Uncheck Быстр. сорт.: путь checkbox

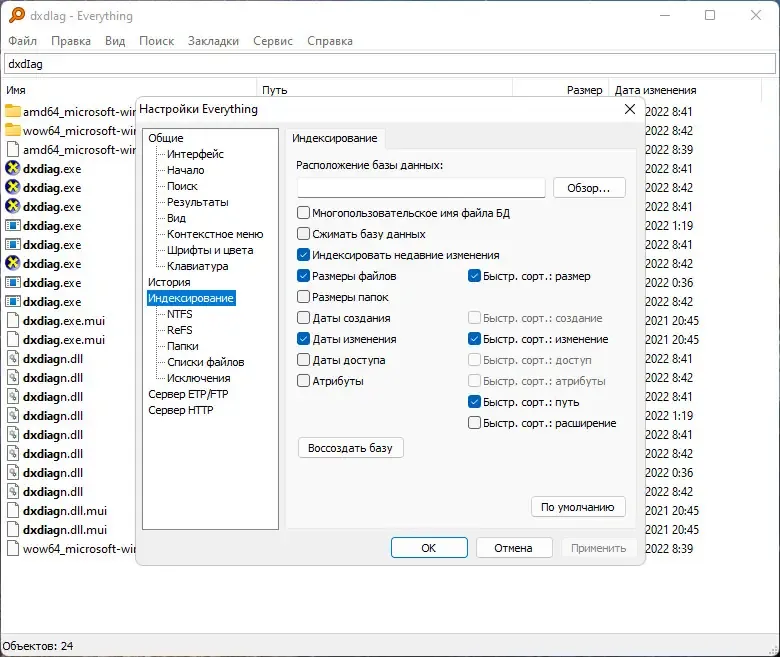(x=474, y=402)
